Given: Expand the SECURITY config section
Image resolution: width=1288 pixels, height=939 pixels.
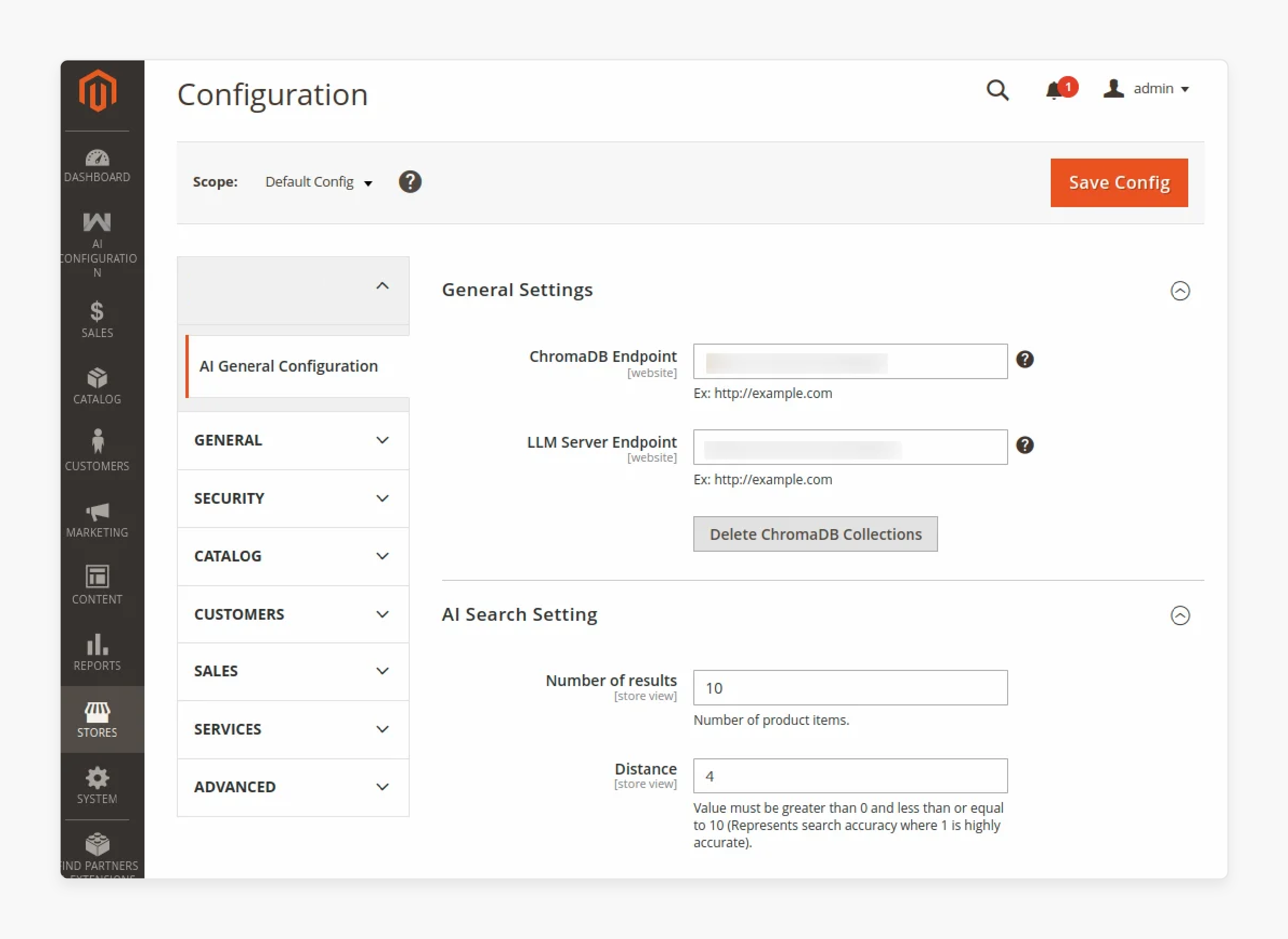Looking at the screenshot, I should pos(293,498).
